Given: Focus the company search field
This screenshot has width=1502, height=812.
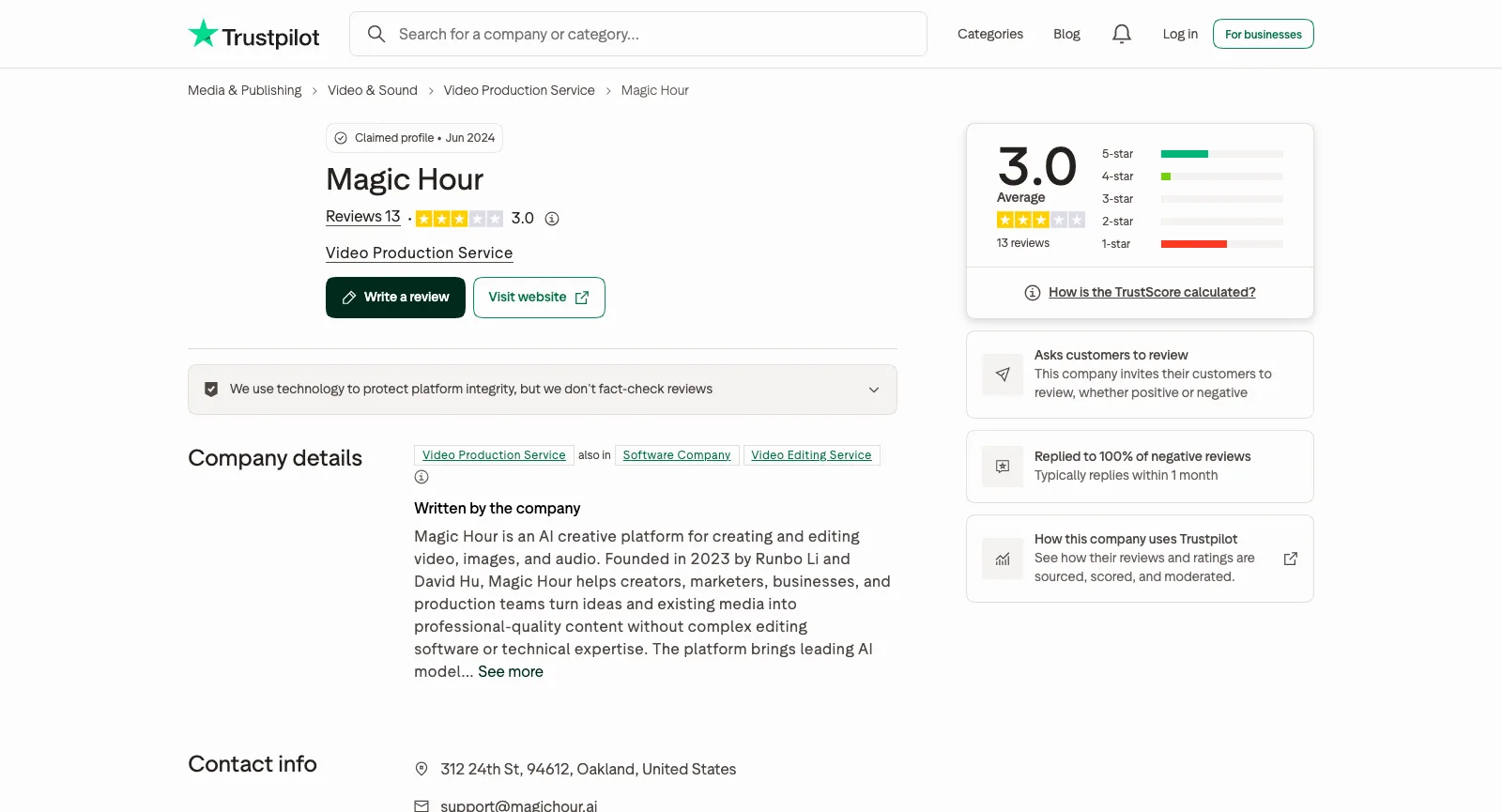Looking at the screenshot, I should point(638,34).
